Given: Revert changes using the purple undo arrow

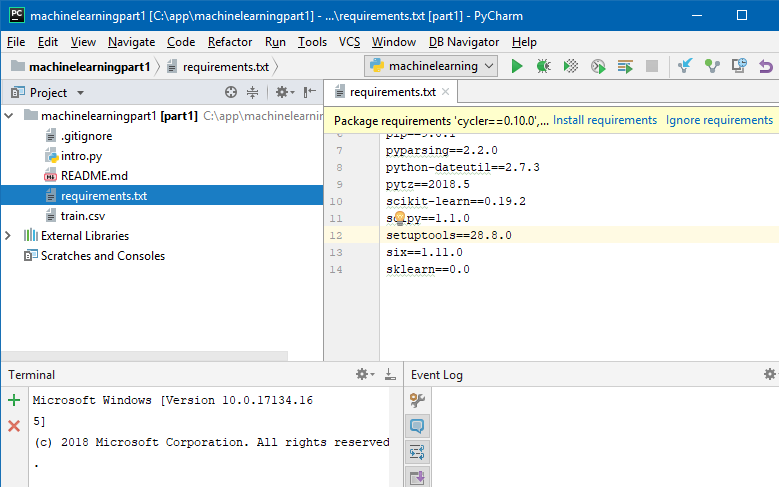Looking at the screenshot, I should 766,66.
